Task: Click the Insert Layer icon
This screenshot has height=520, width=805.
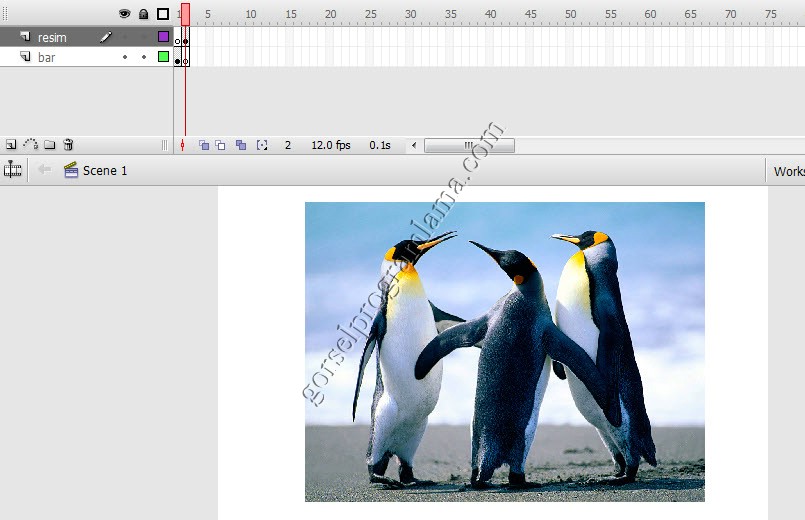Action: [10, 145]
